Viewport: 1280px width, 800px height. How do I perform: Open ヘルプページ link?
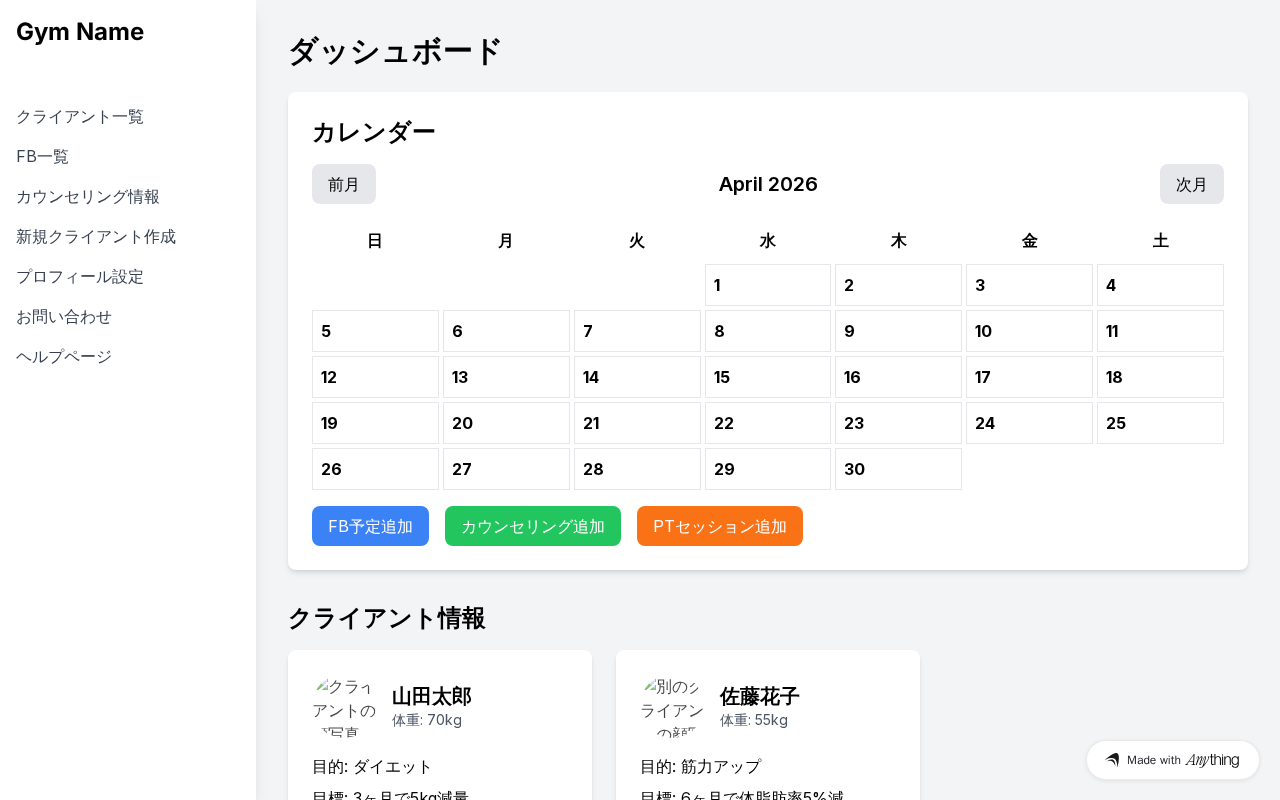coord(64,357)
